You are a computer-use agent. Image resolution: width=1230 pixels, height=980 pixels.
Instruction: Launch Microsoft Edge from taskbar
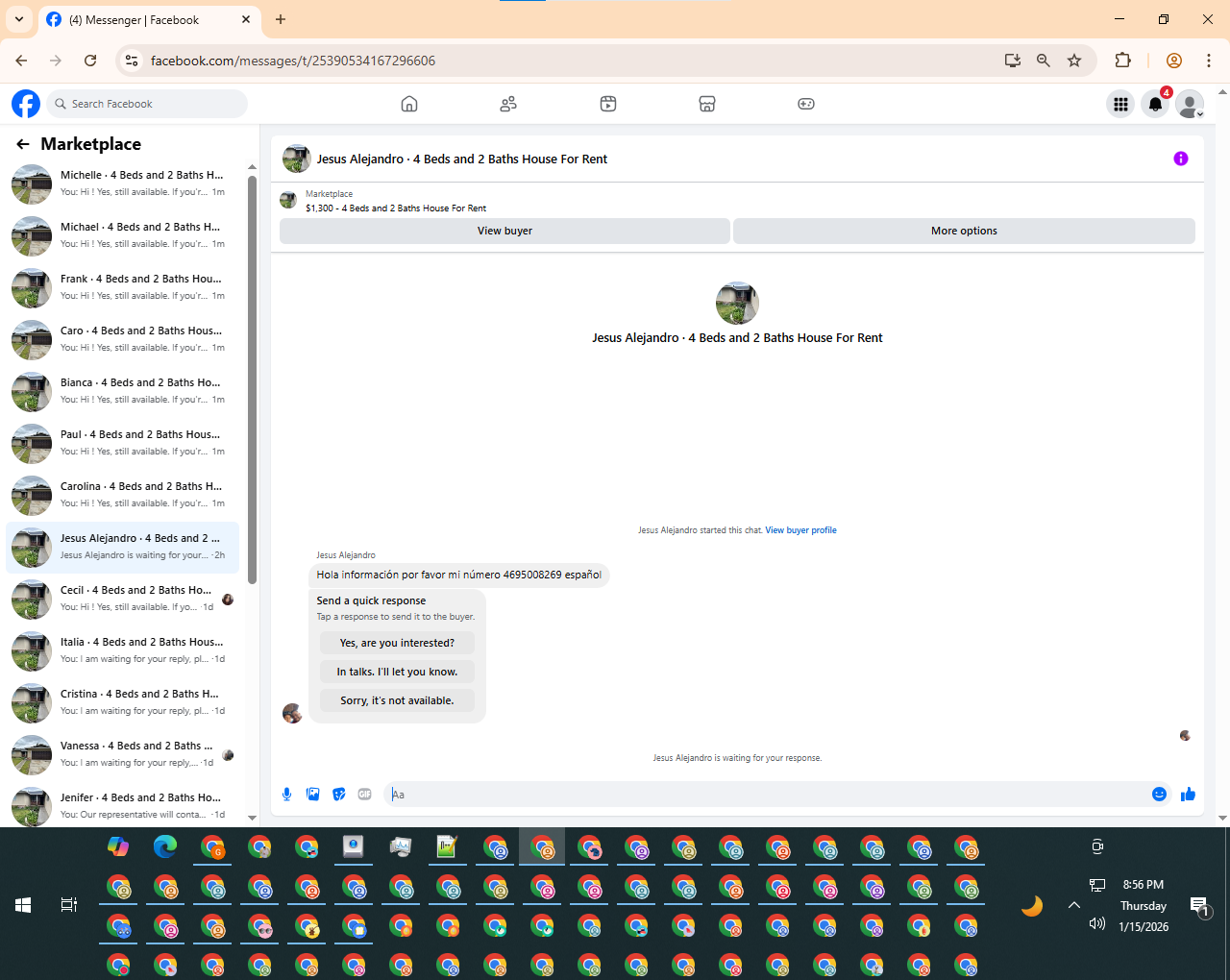(x=165, y=846)
